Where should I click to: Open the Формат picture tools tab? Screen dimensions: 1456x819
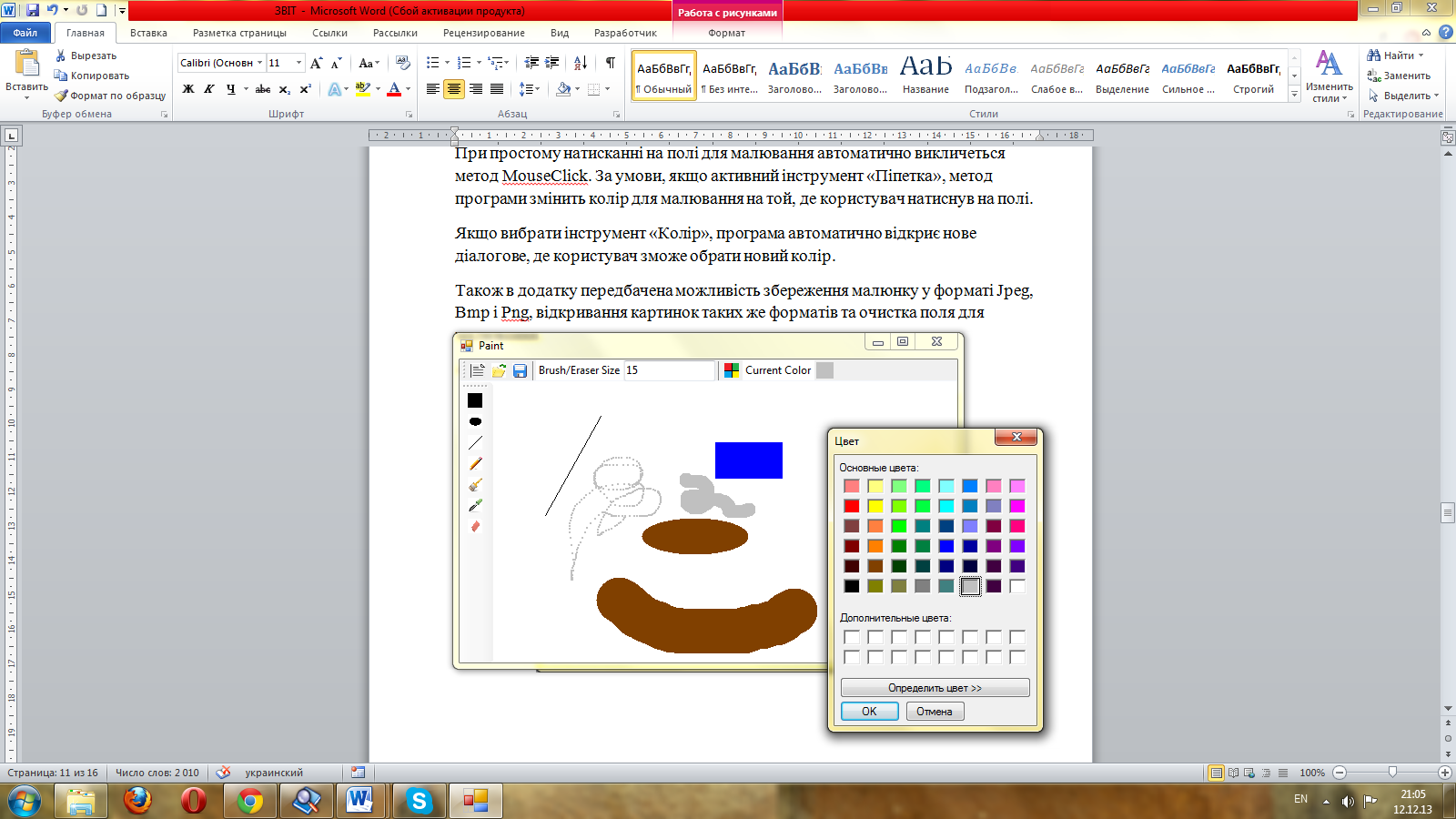pos(726,33)
